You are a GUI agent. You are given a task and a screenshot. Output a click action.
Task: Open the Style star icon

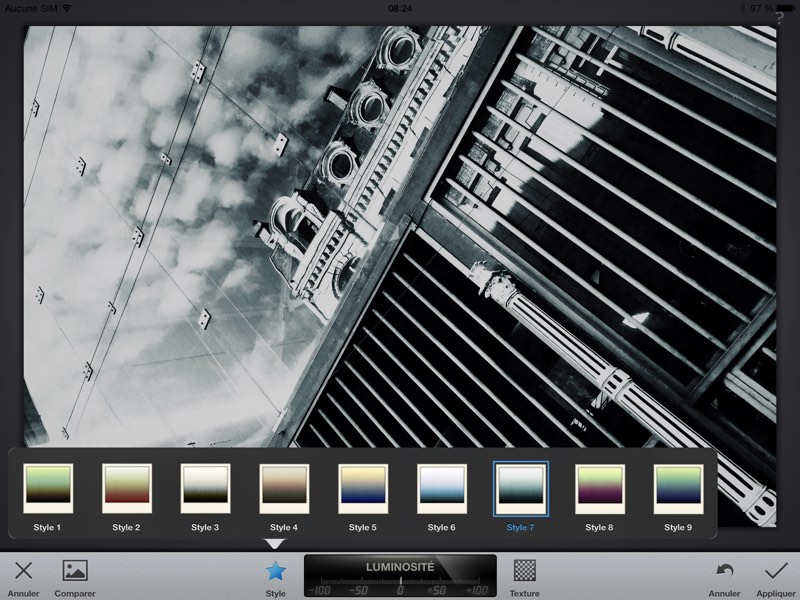pyautogui.click(x=276, y=571)
